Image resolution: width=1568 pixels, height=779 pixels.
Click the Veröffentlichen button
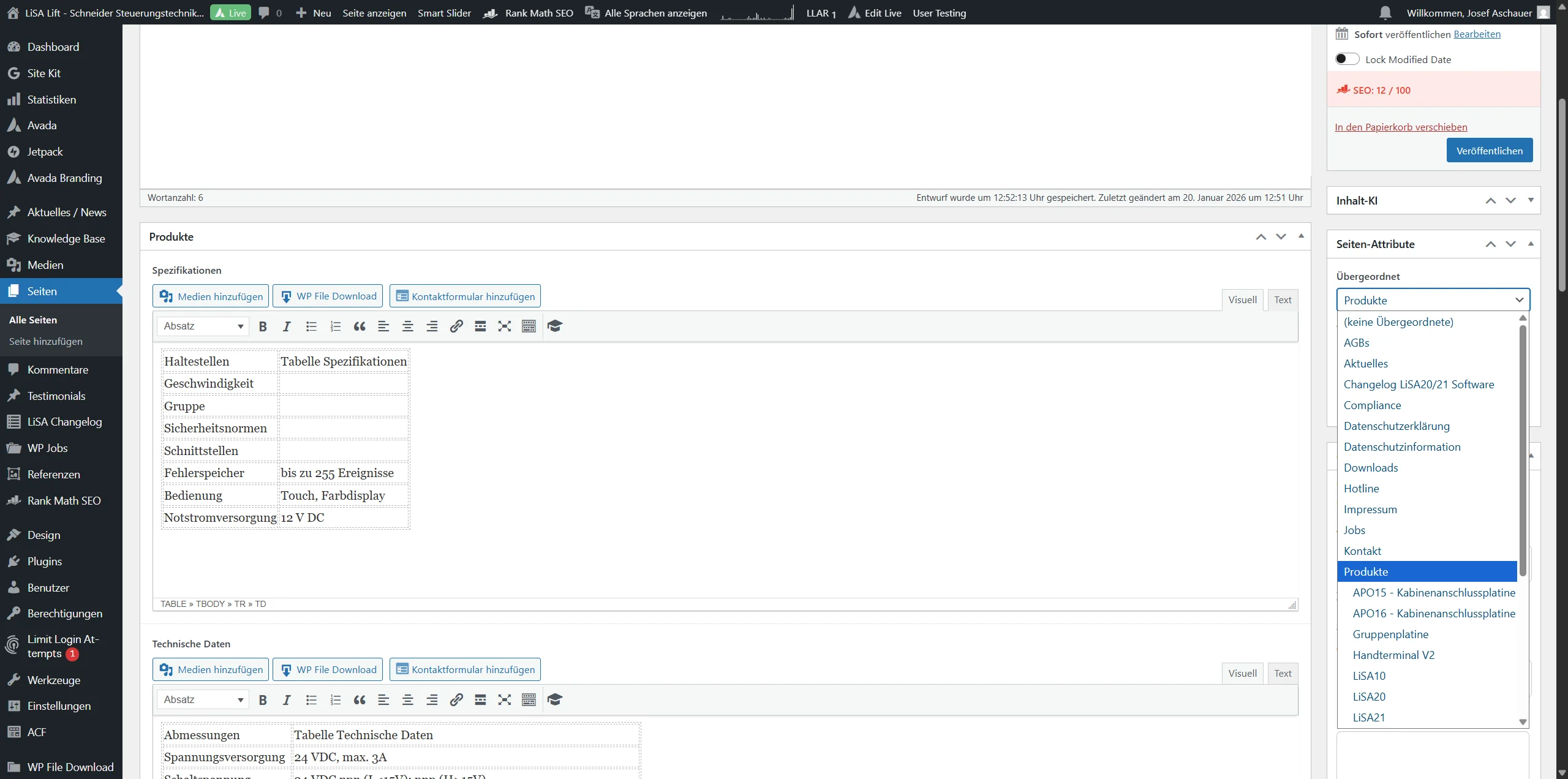pos(1490,150)
